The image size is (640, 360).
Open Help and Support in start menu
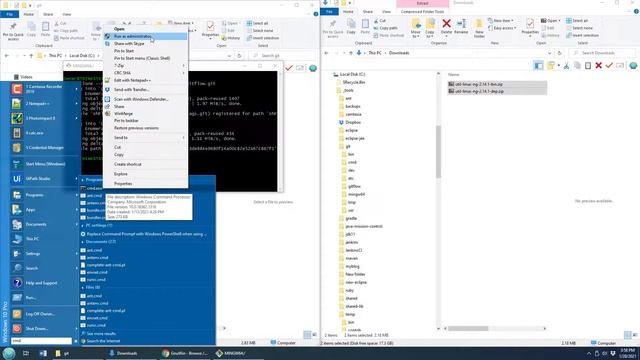click(44, 283)
